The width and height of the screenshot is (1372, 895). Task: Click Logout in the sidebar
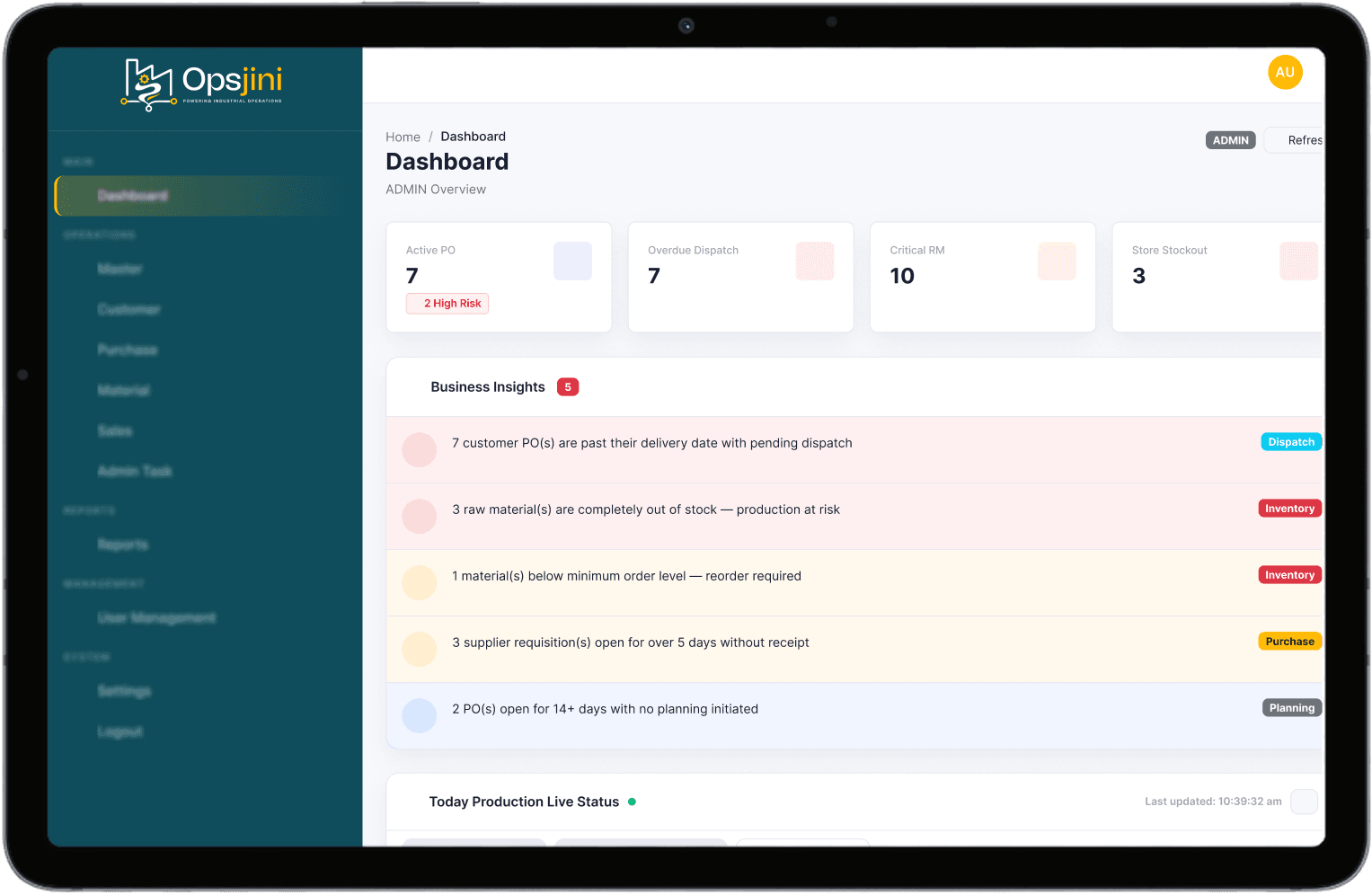(x=120, y=731)
